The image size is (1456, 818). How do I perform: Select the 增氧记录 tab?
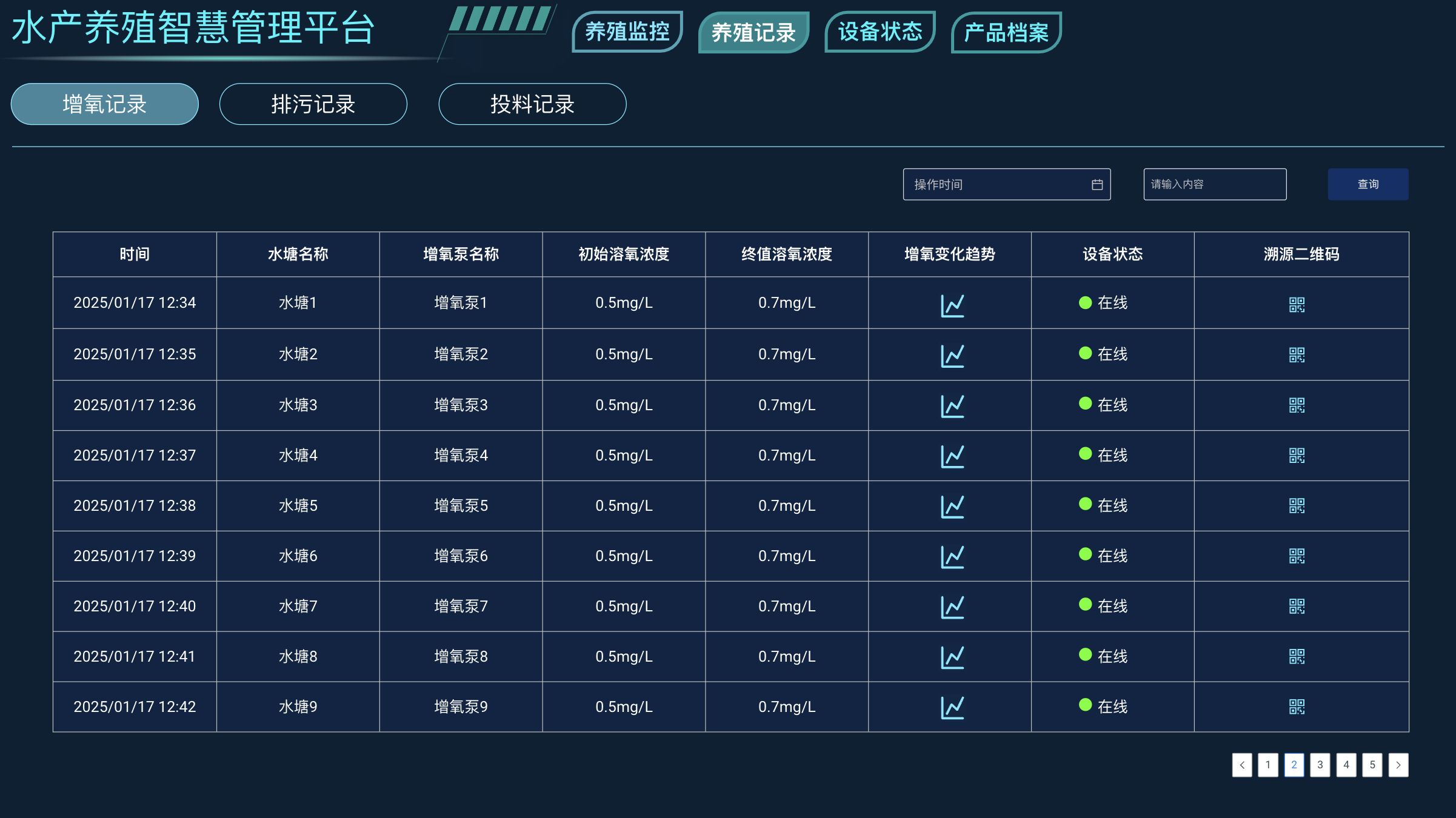(x=105, y=104)
